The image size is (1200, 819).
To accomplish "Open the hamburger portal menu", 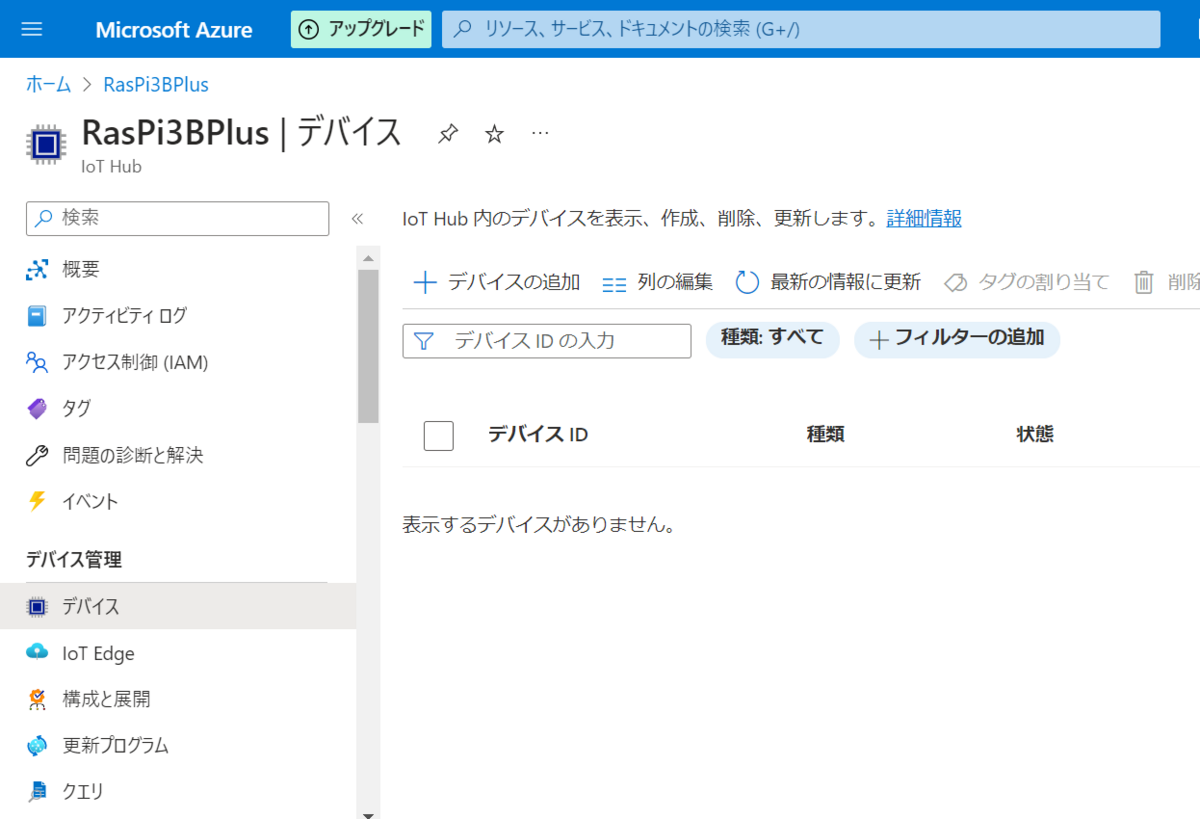I will click(32, 29).
